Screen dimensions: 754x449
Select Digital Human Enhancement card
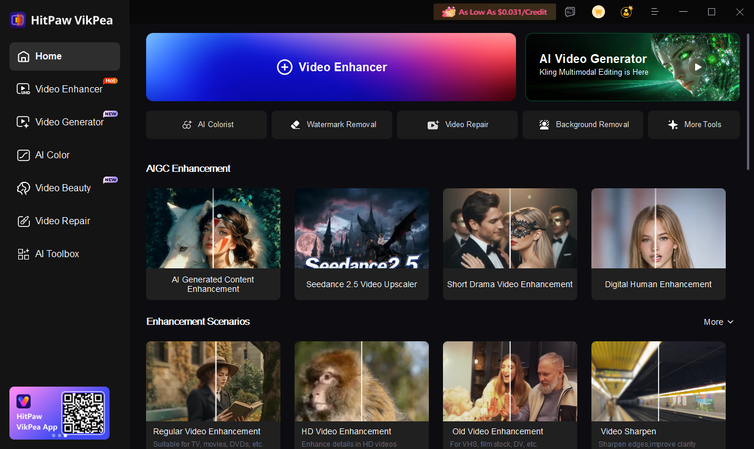point(658,244)
